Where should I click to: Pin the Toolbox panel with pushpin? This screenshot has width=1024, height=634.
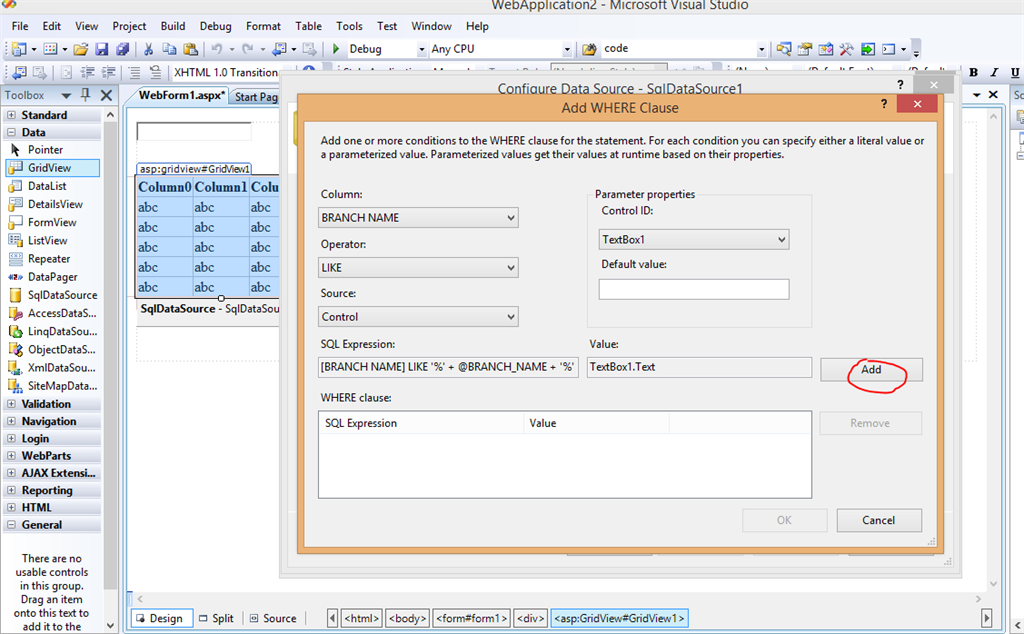(85, 95)
